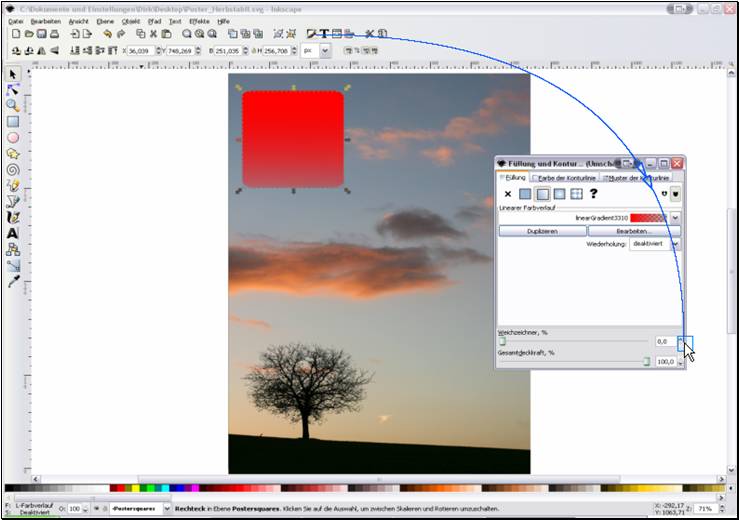Select the Rectangle tool
This screenshot has height=520, width=739.
13,122
